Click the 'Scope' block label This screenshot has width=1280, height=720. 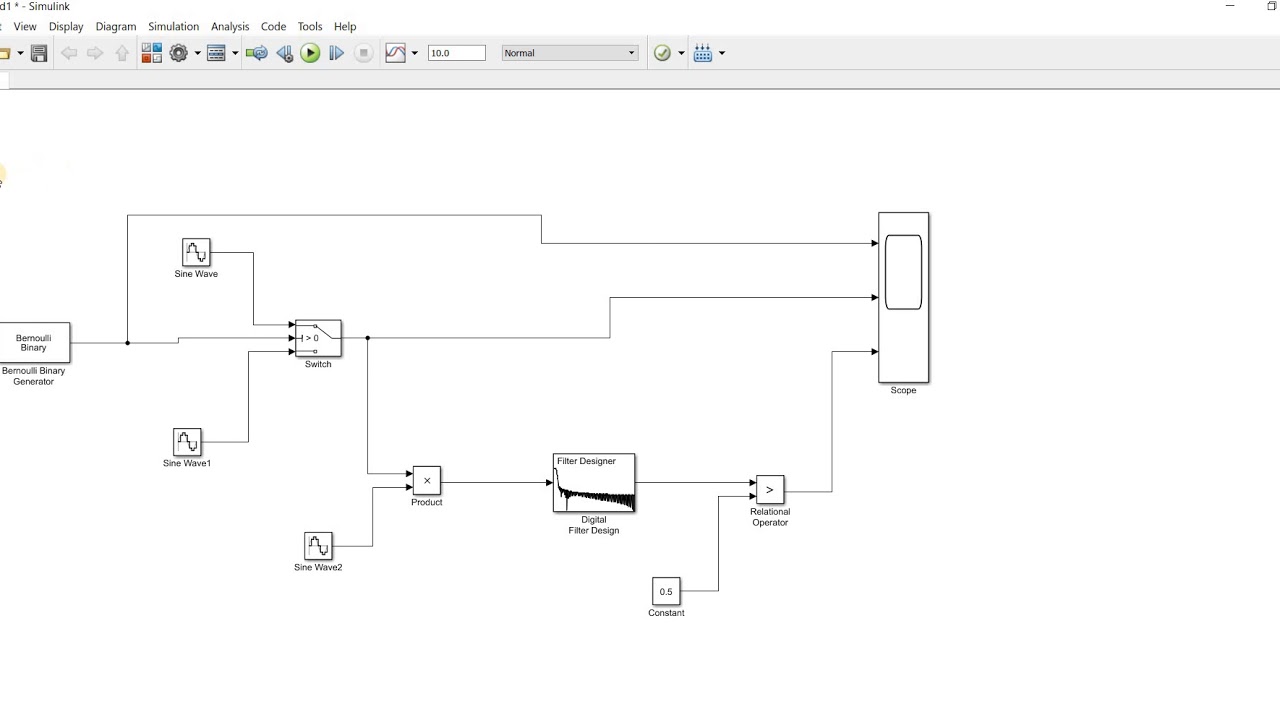tap(903, 391)
